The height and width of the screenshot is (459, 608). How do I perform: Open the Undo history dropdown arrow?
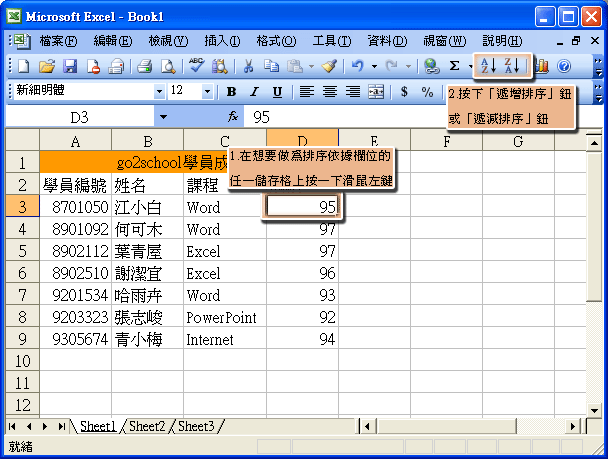point(374,67)
